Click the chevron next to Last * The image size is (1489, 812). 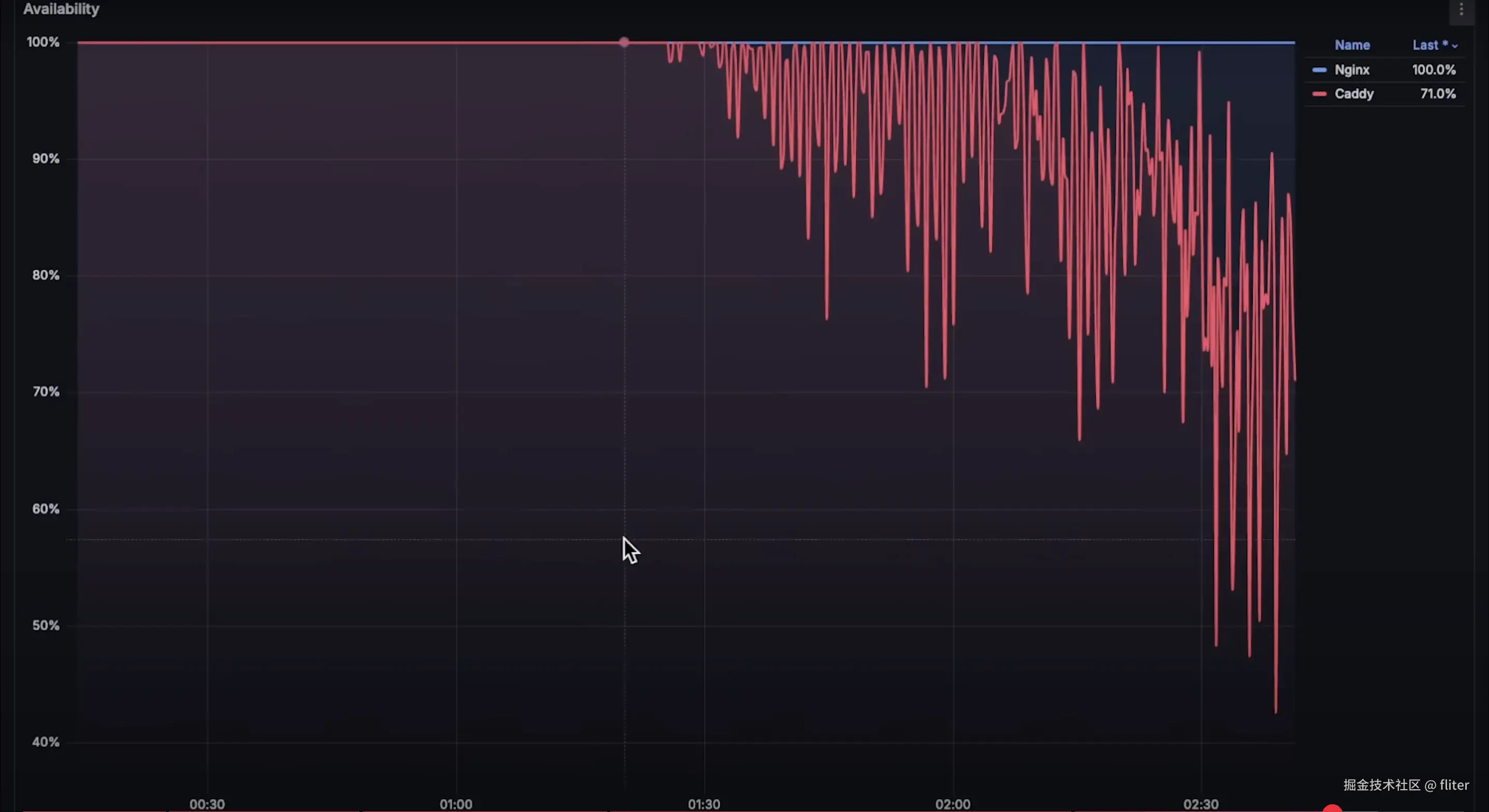(x=1455, y=46)
